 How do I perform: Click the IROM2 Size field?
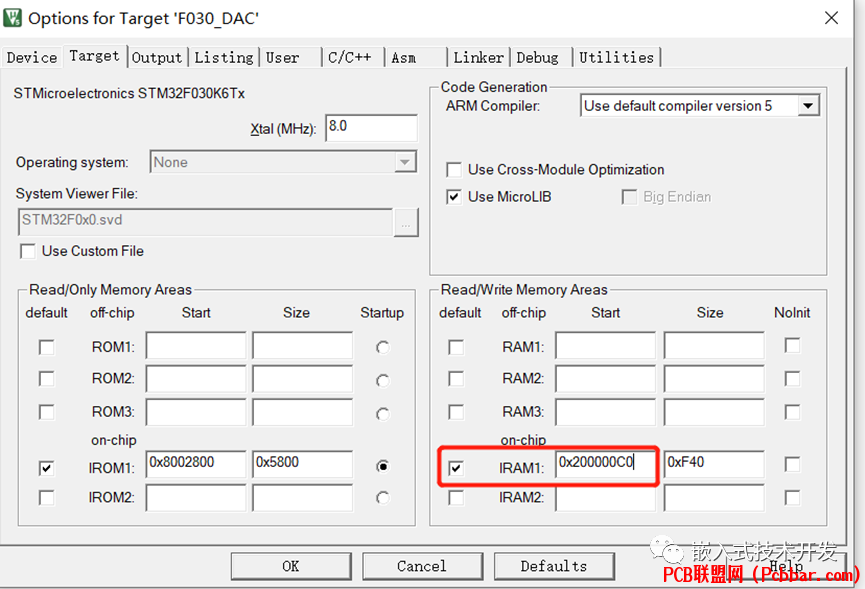(x=302, y=498)
